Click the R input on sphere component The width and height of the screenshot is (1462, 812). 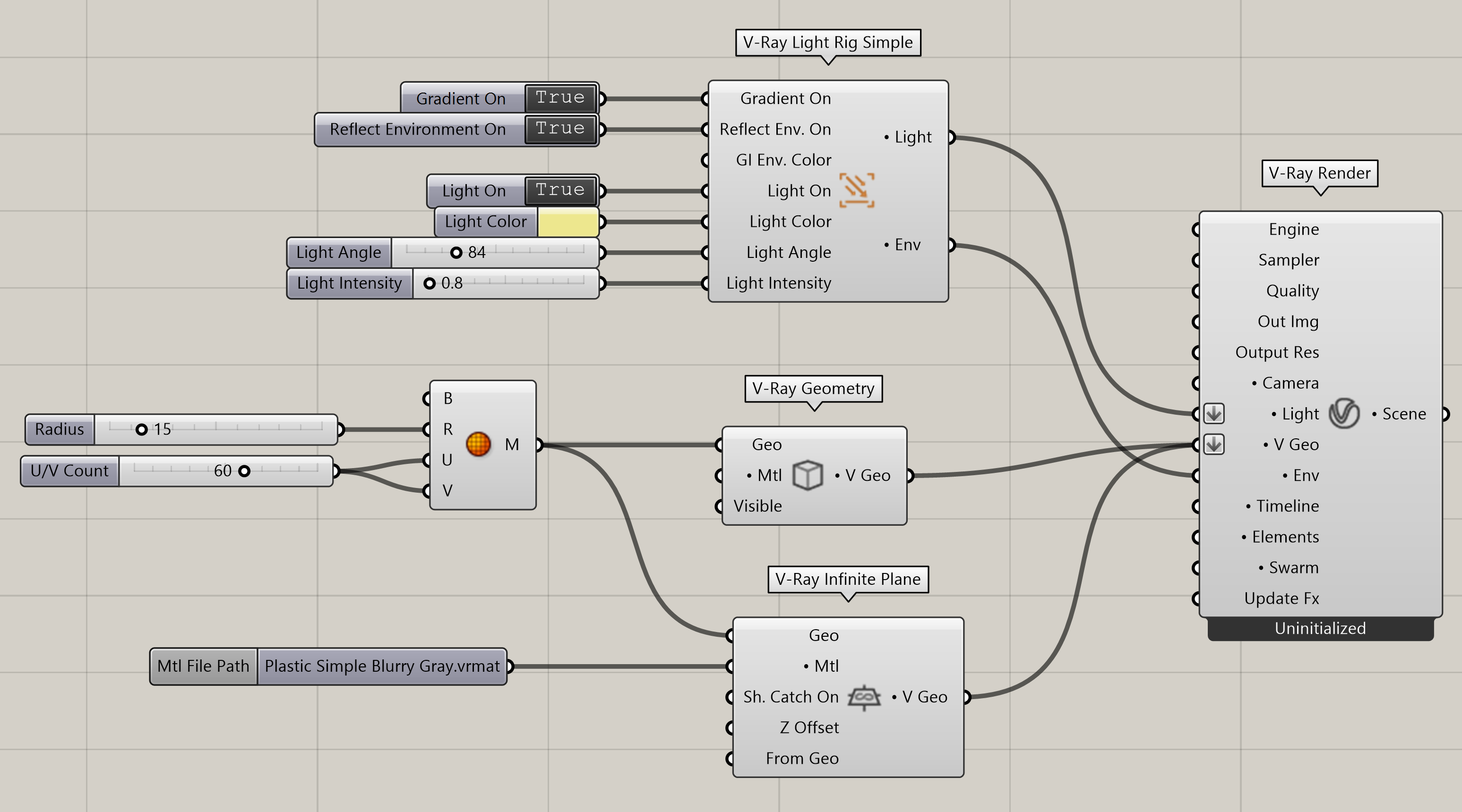[x=448, y=429]
